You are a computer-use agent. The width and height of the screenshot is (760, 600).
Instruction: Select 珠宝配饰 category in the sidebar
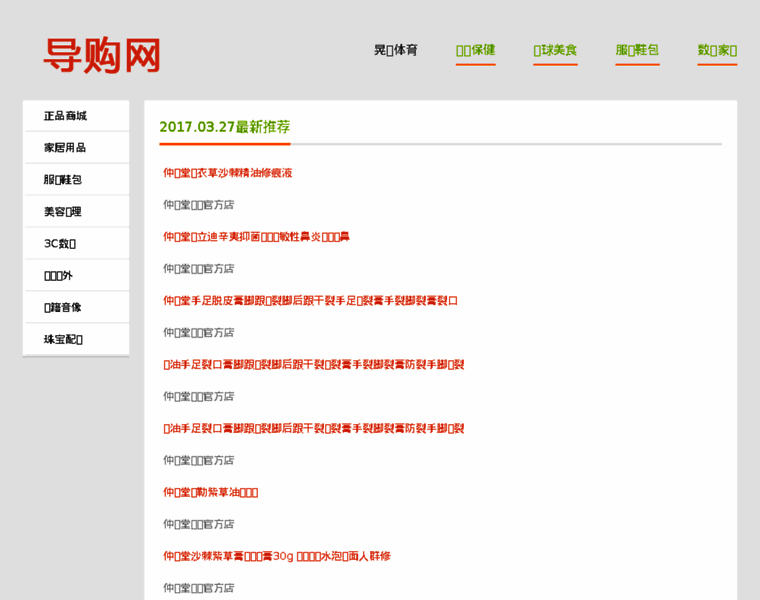[77, 340]
